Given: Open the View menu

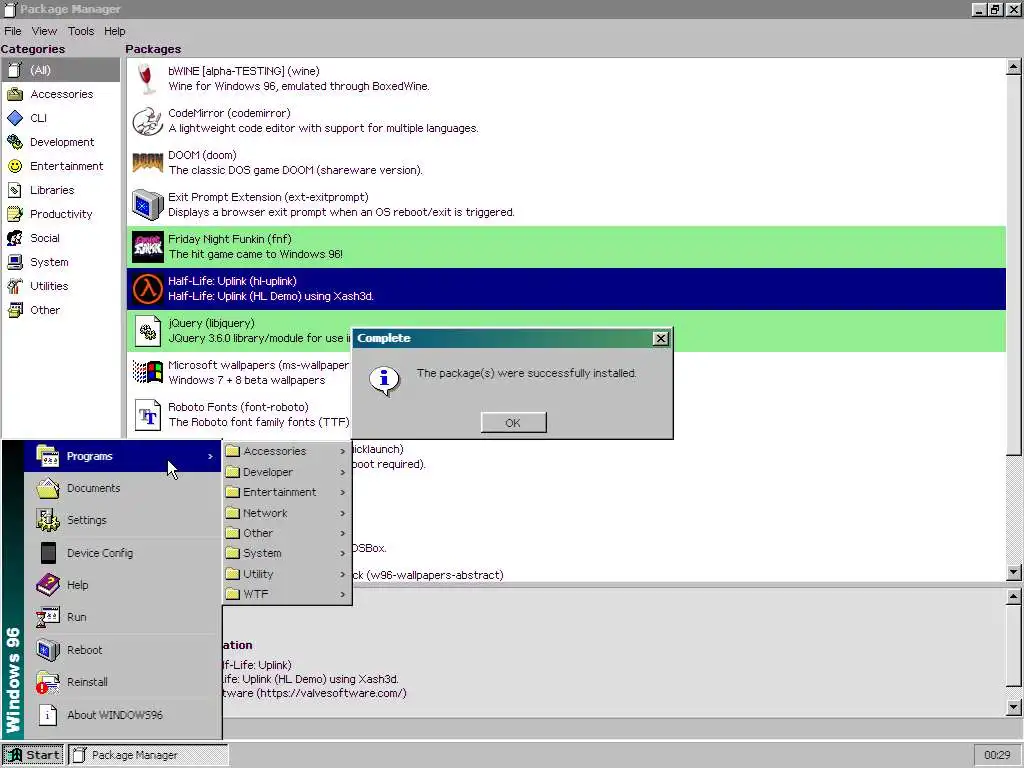Looking at the screenshot, I should 44,31.
